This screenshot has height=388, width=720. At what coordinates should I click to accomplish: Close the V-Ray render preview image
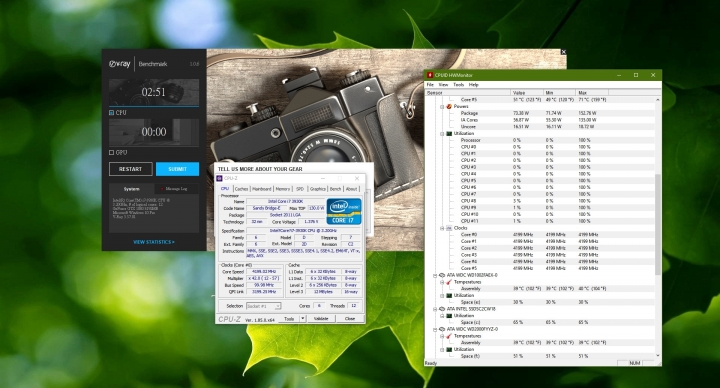(x=563, y=52)
